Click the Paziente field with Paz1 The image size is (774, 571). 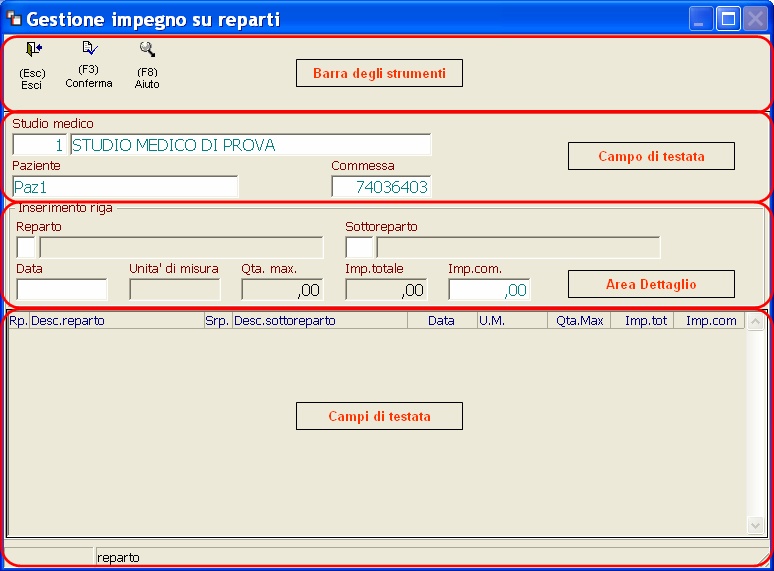(125, 187)
